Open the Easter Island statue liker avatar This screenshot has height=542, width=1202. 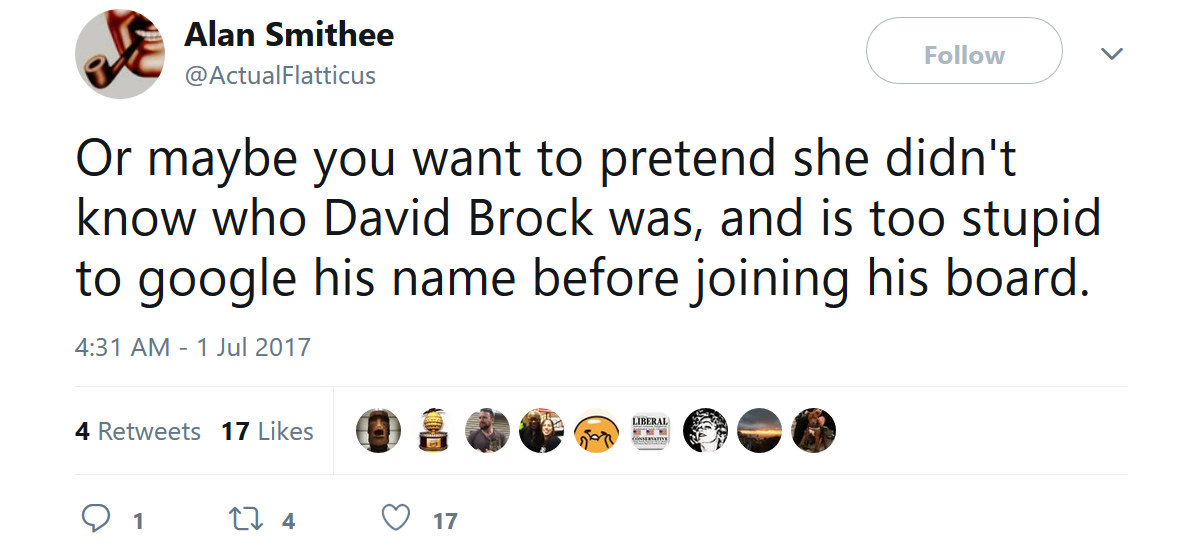click(x=379, y=431)
